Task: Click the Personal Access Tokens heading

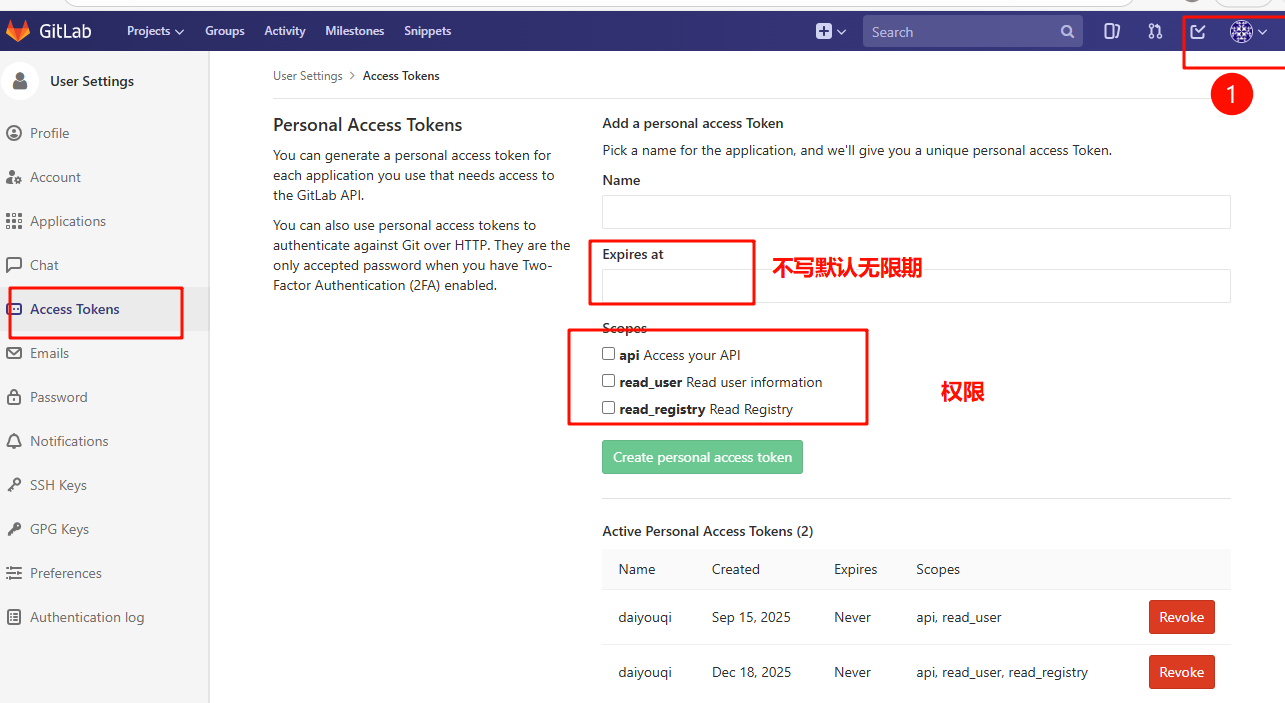Action: (x=368, y=125)
